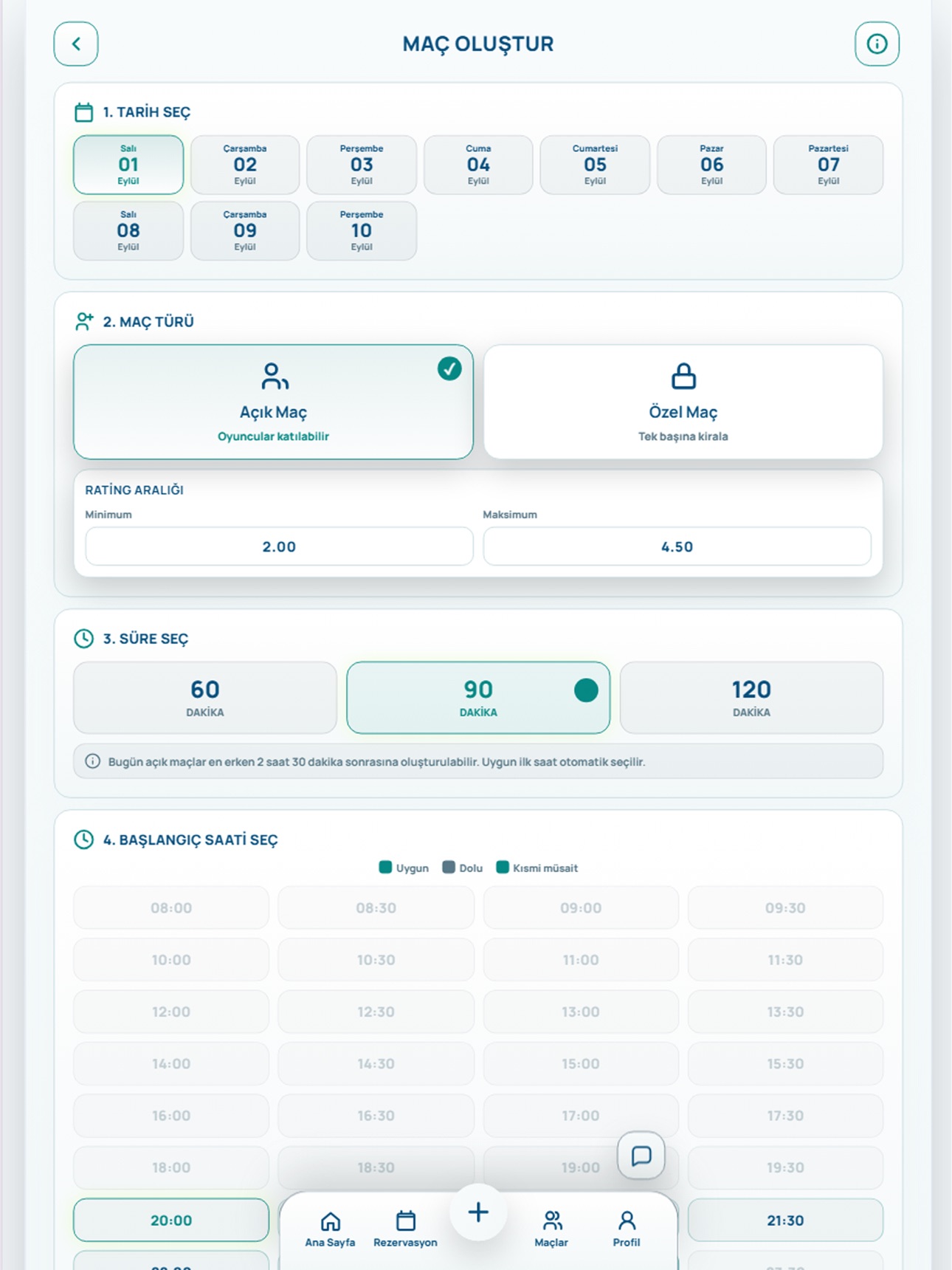952x1270 pixels.
Task: Select Açık Maç match type
Action: 273,402
